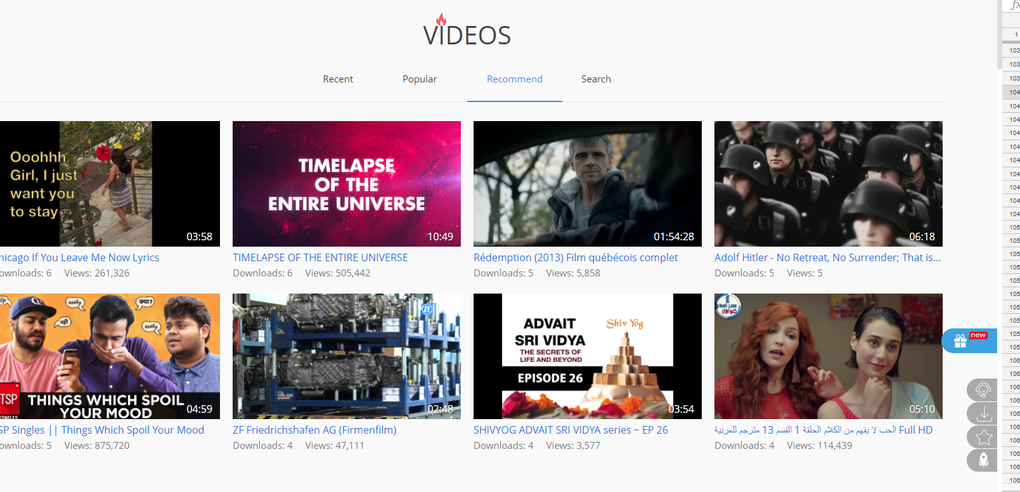1020x492 pixels.
Task: Click Chicago If You Leave Me Now Lyrics link
Action: click(x=79, y=257)
